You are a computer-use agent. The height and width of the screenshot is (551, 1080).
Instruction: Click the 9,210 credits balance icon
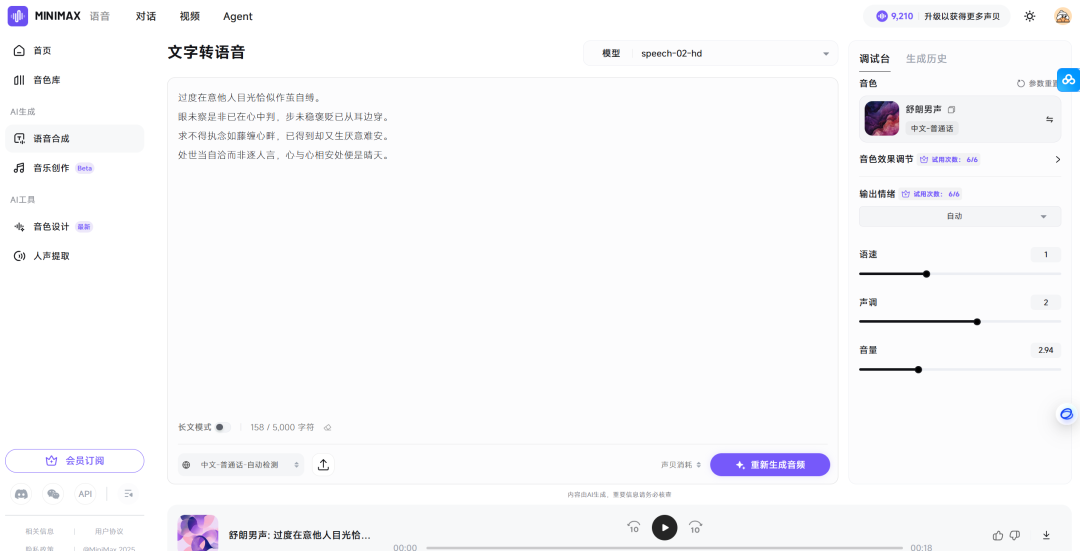click(x=882, y=16)
